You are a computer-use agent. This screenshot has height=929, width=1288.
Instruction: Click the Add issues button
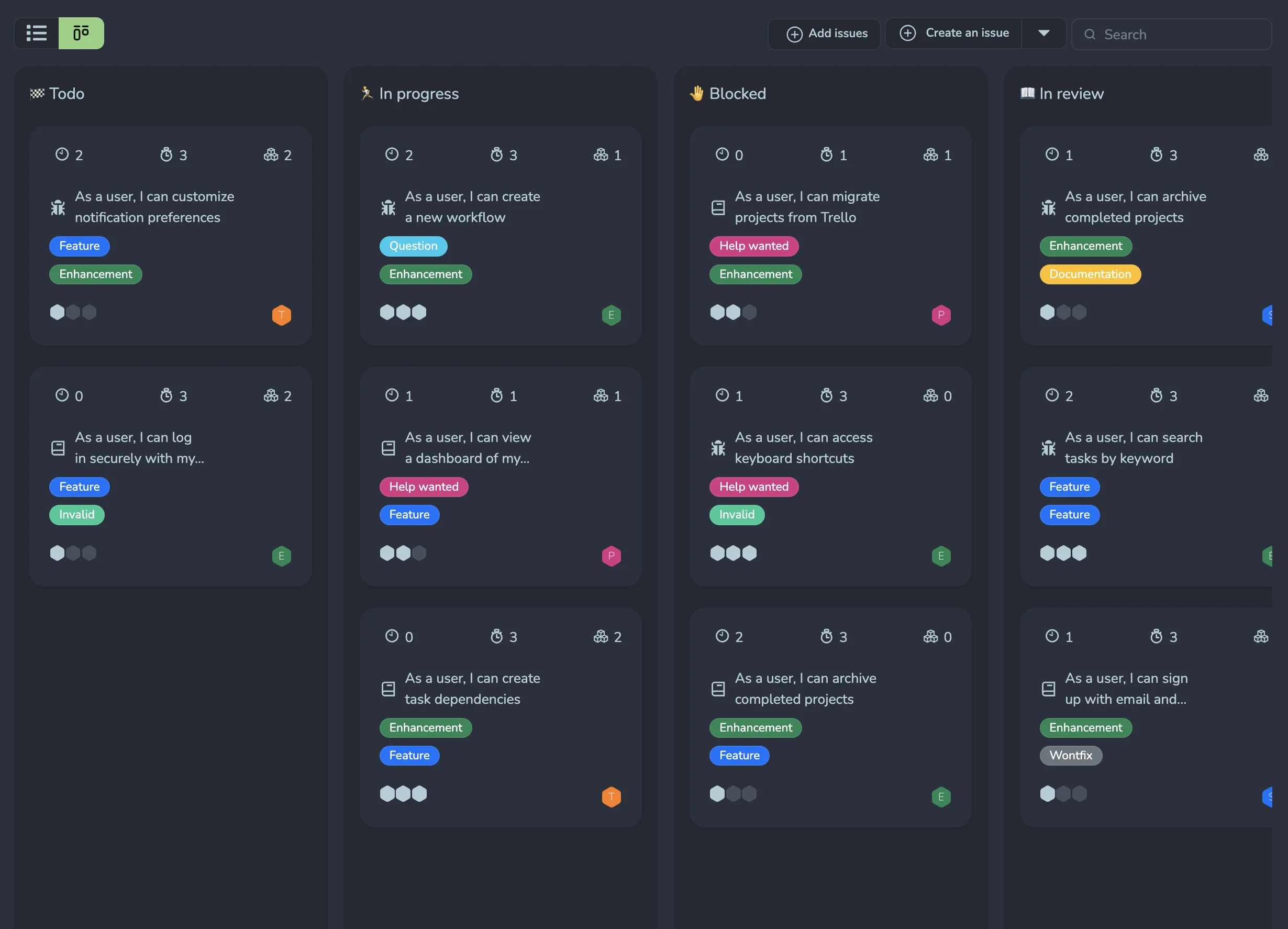[x=824, y=33]
